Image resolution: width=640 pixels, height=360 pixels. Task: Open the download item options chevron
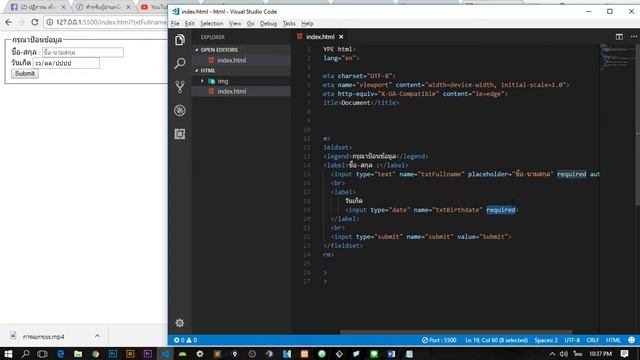click(97, 336)
